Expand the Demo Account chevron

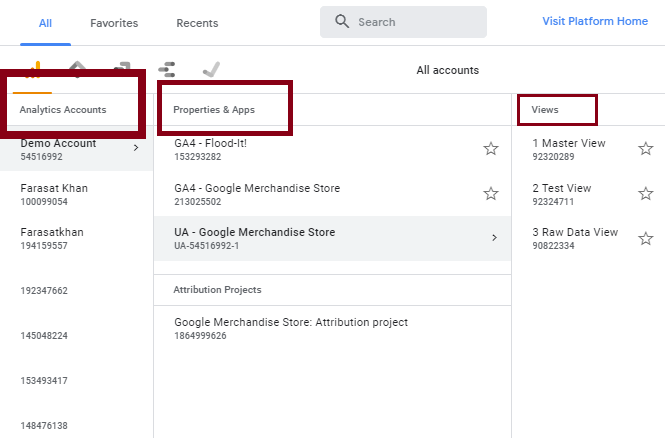point(136,148)
